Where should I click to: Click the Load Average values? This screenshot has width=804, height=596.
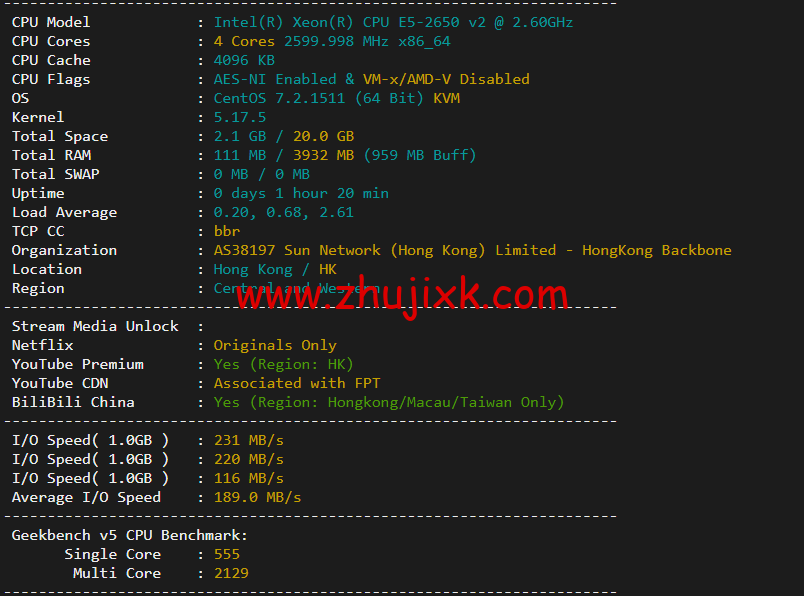[284, 212]
